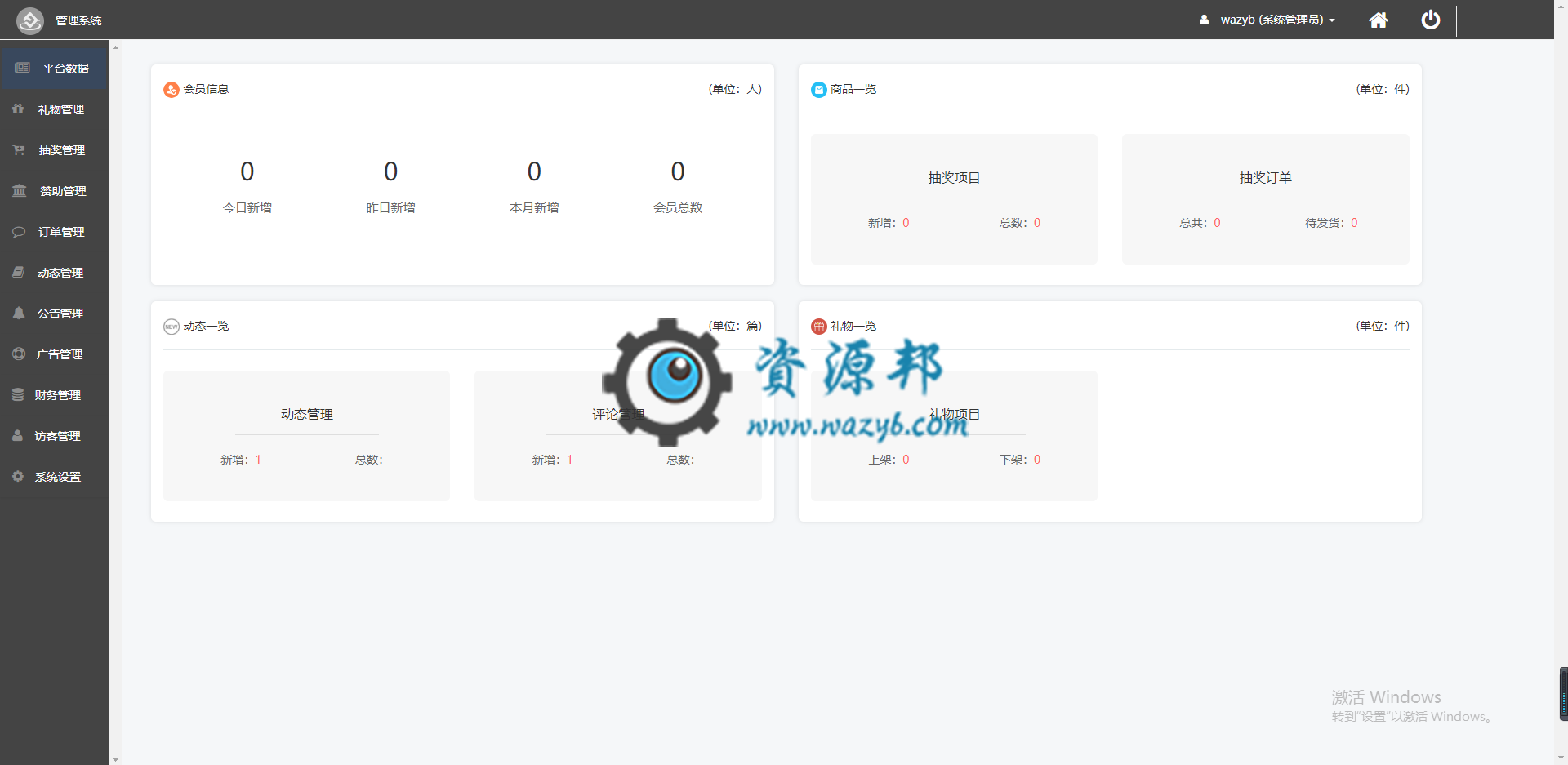Click the sidebar scroll up arrow

115,47
